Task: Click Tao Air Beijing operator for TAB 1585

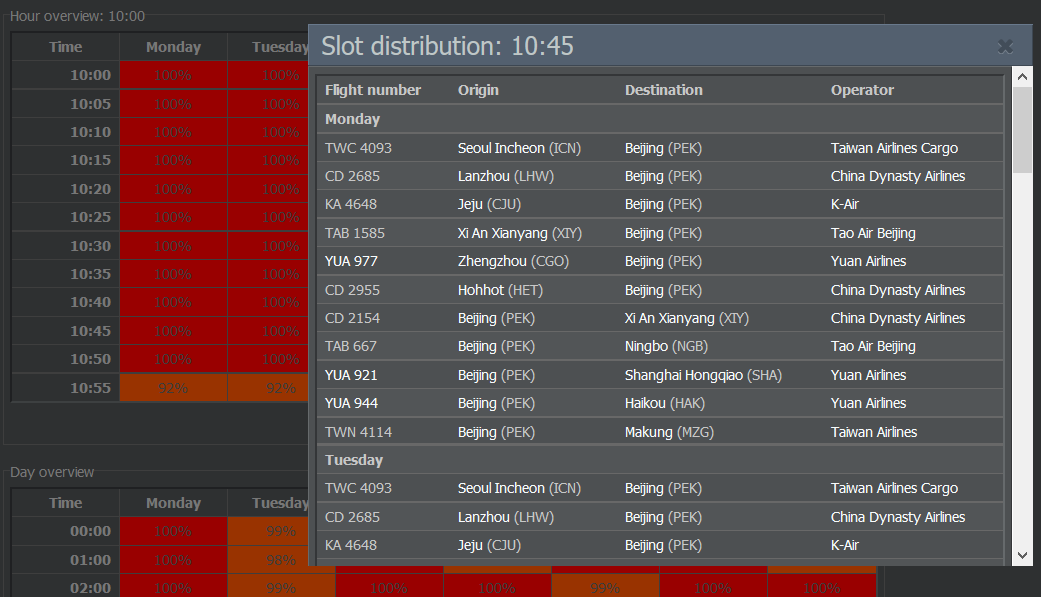Action: coord(873,233)
